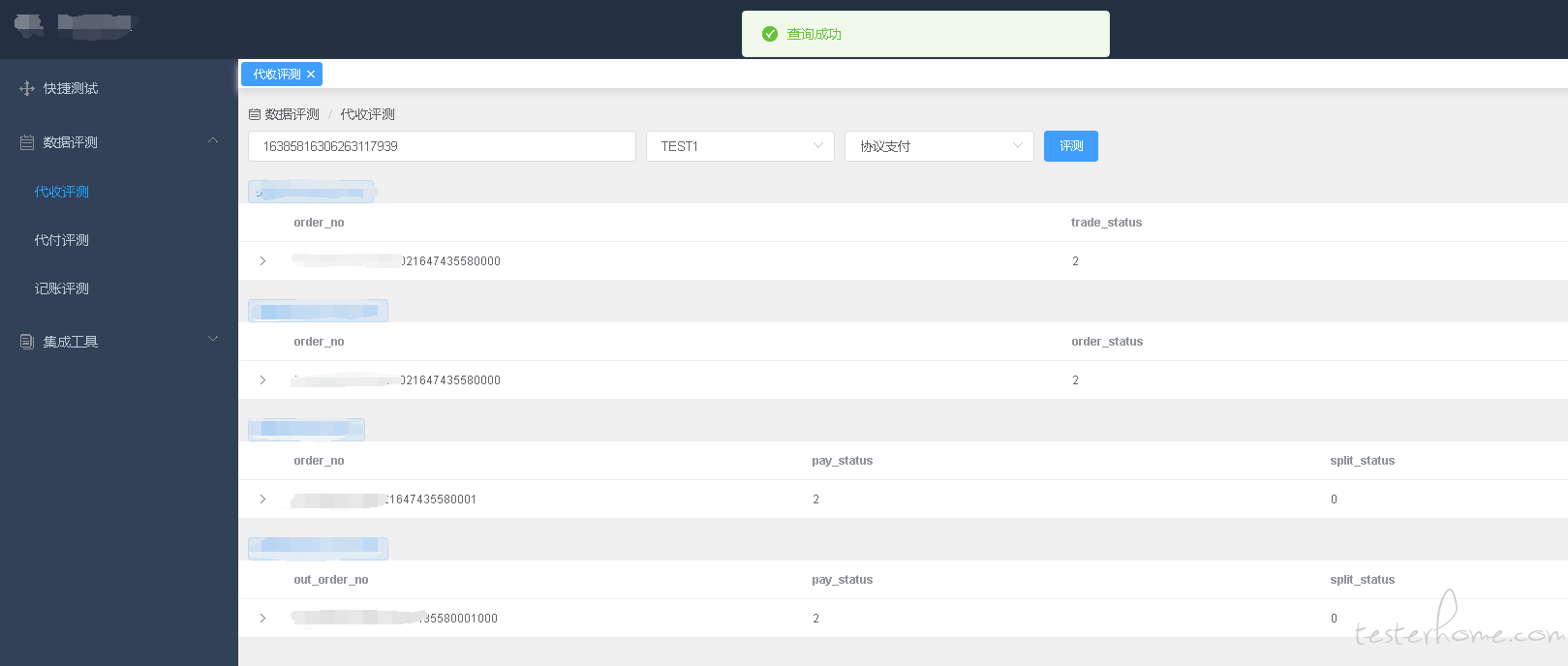The width and height of the screenshot is (1568, 666).
Task: Click the order number input field
Action: pos(442,146)
